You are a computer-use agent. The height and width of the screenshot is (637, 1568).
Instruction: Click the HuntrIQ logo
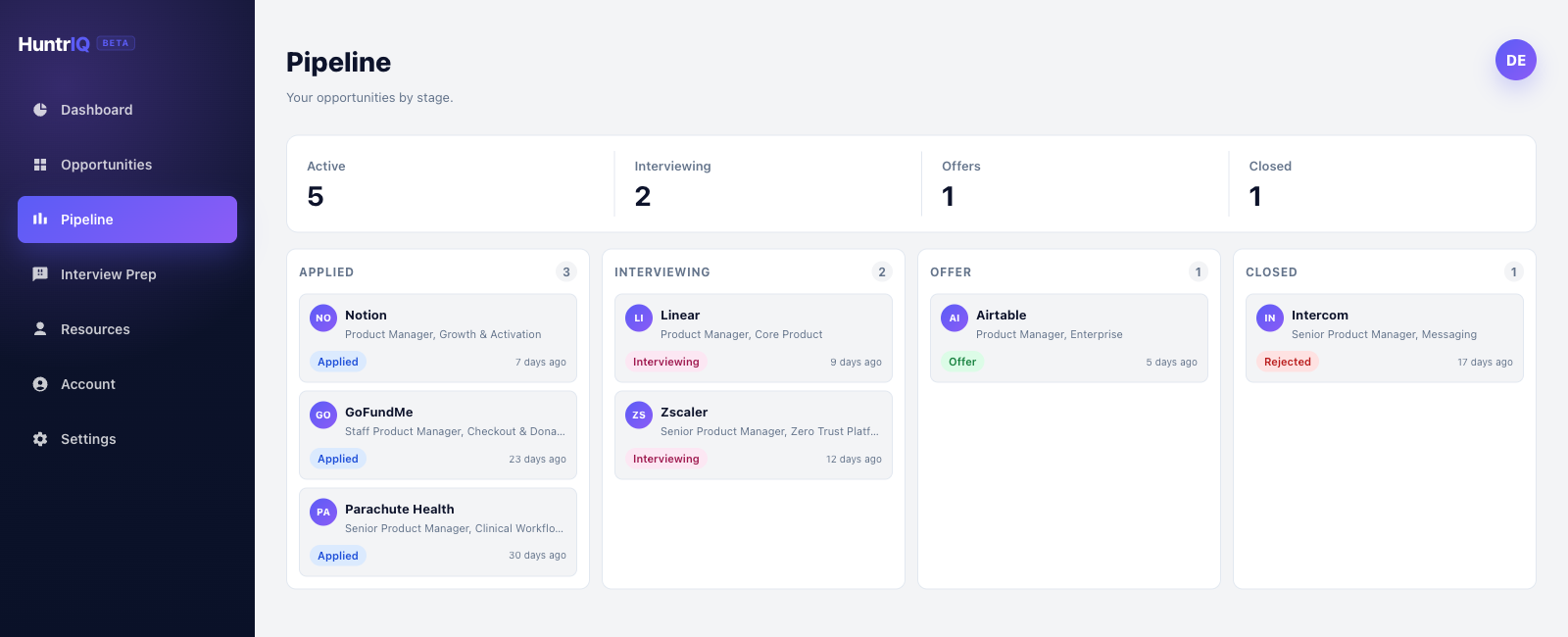54,44
